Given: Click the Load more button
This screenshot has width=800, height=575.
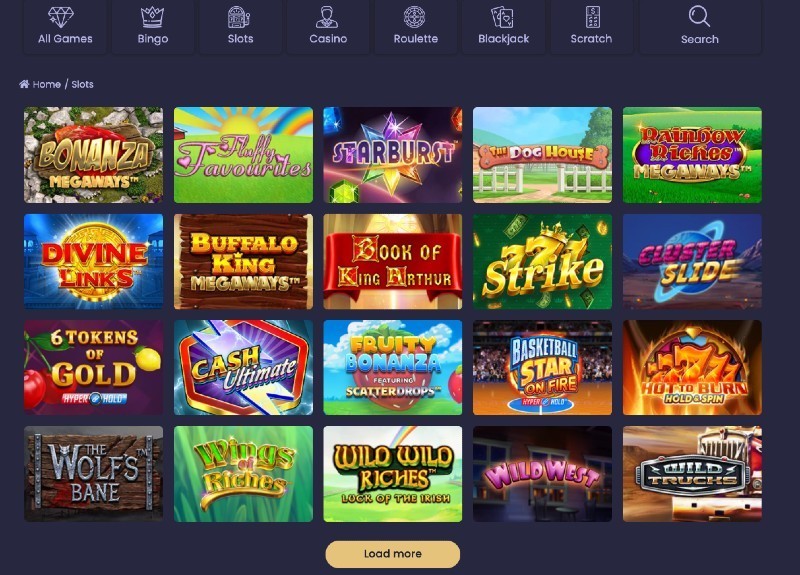Looking at the screenshot, I should [x=392, y=554].
